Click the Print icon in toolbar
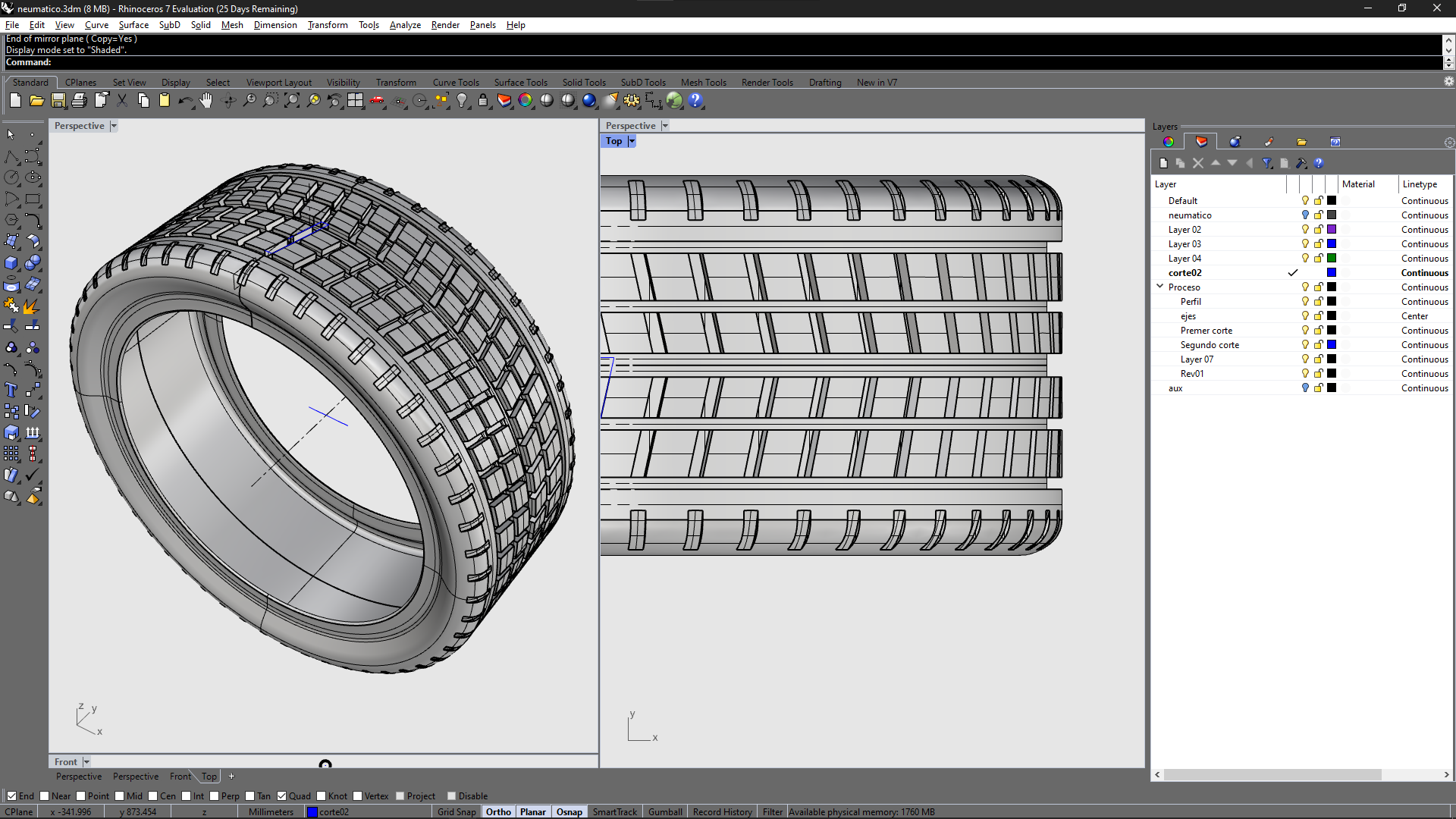This screenshot has width=1456, height=819. pyautogui.click(x=79, y=100)
